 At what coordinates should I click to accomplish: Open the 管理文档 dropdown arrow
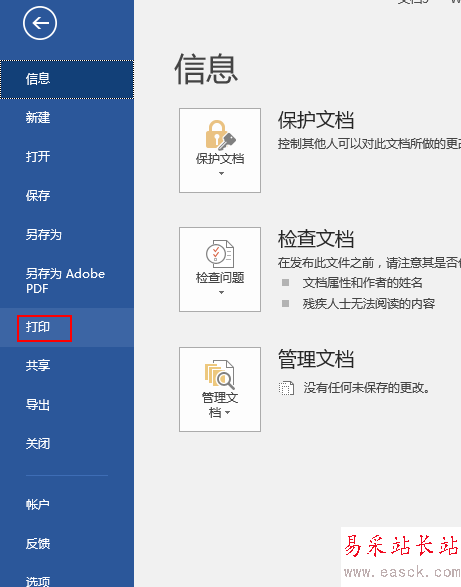[x=227, y=413]
